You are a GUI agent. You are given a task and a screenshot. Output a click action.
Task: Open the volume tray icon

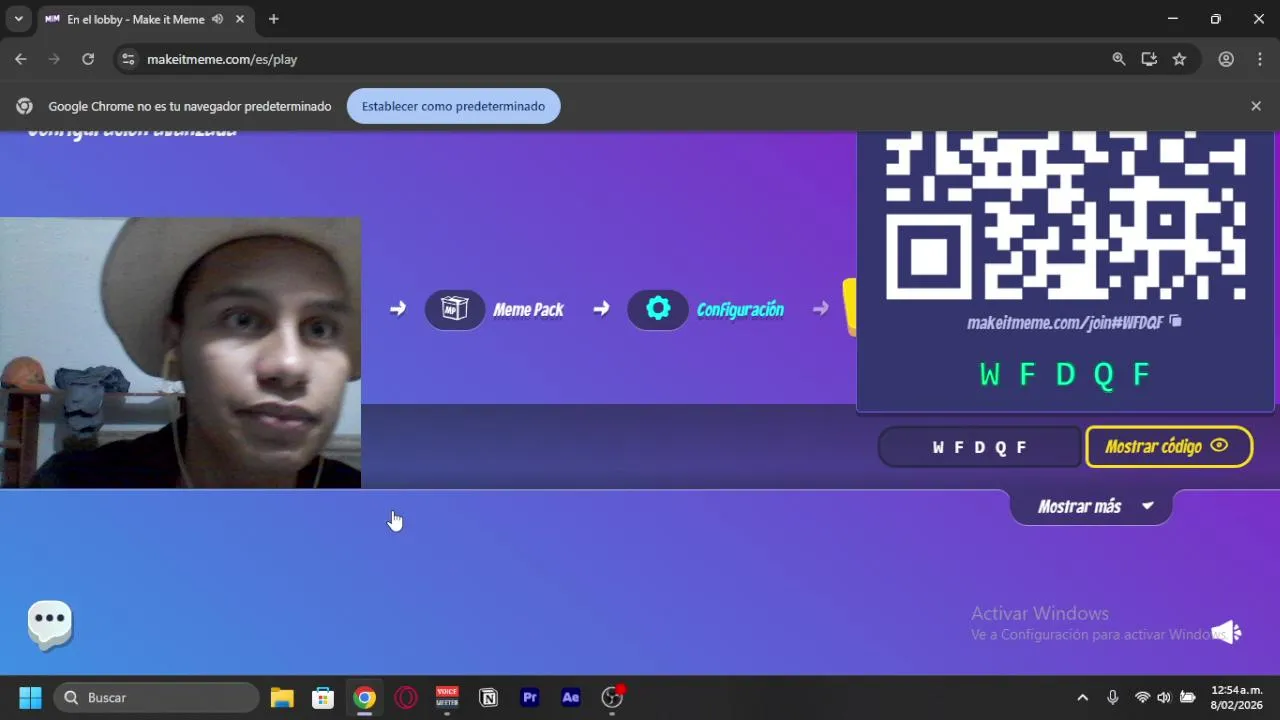1164,697
